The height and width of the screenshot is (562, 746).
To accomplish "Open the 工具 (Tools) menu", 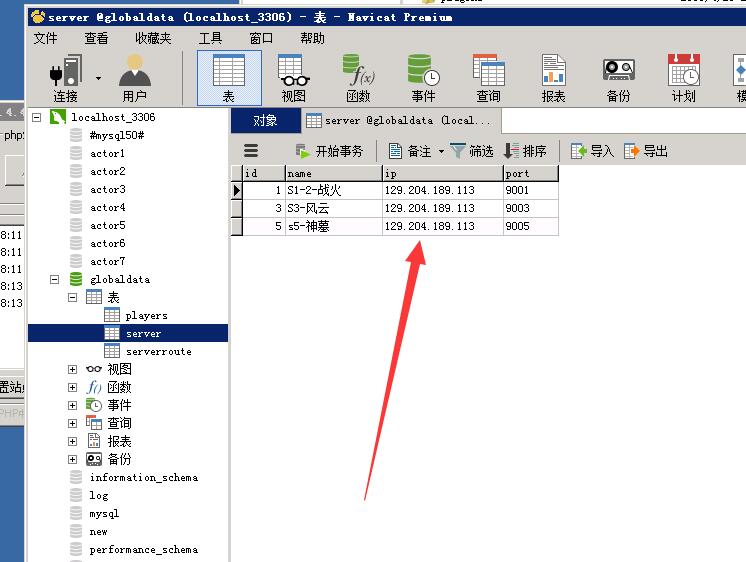I will 210,38.
